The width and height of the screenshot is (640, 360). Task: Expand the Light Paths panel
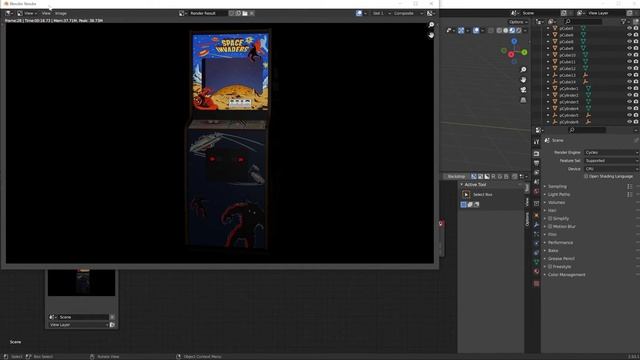pyautogui.click(x=559, y=195)
